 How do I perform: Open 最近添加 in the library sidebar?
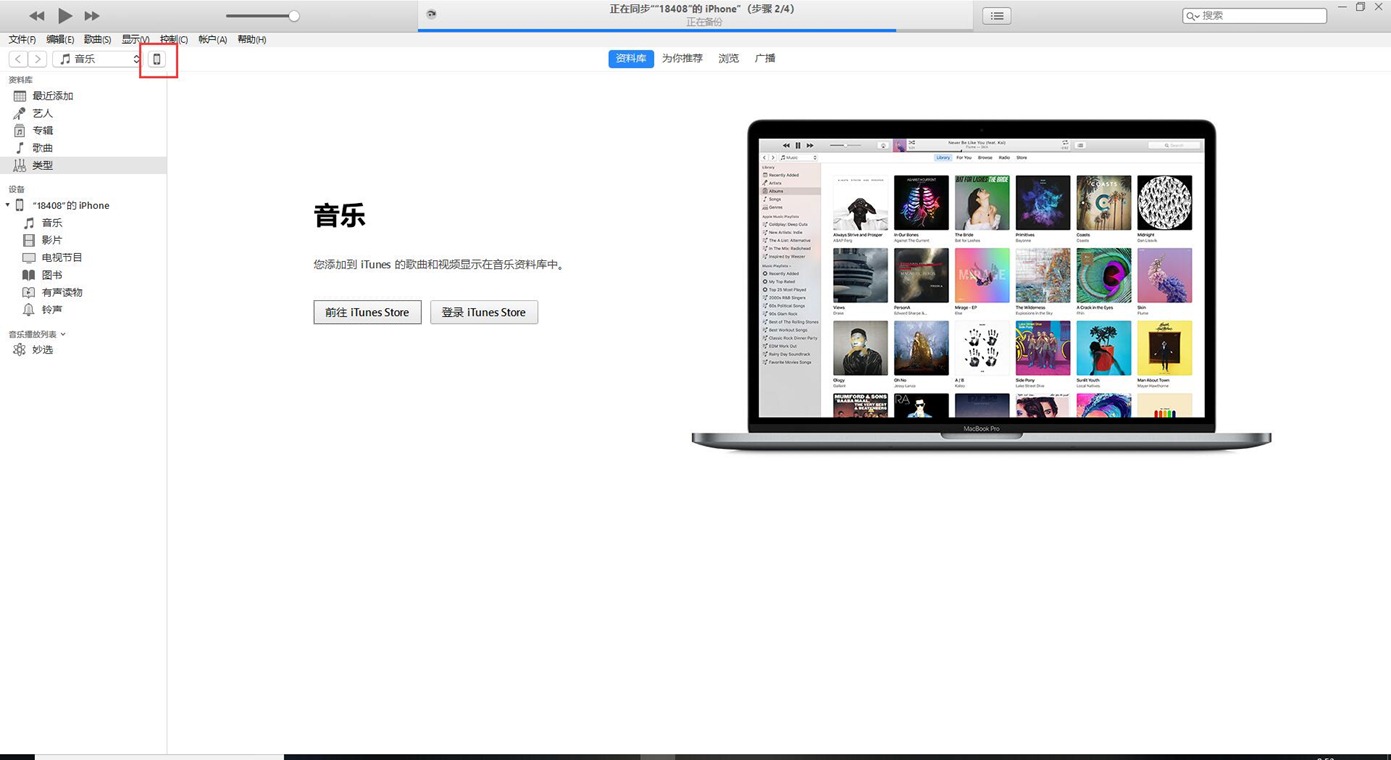(52, 96)
